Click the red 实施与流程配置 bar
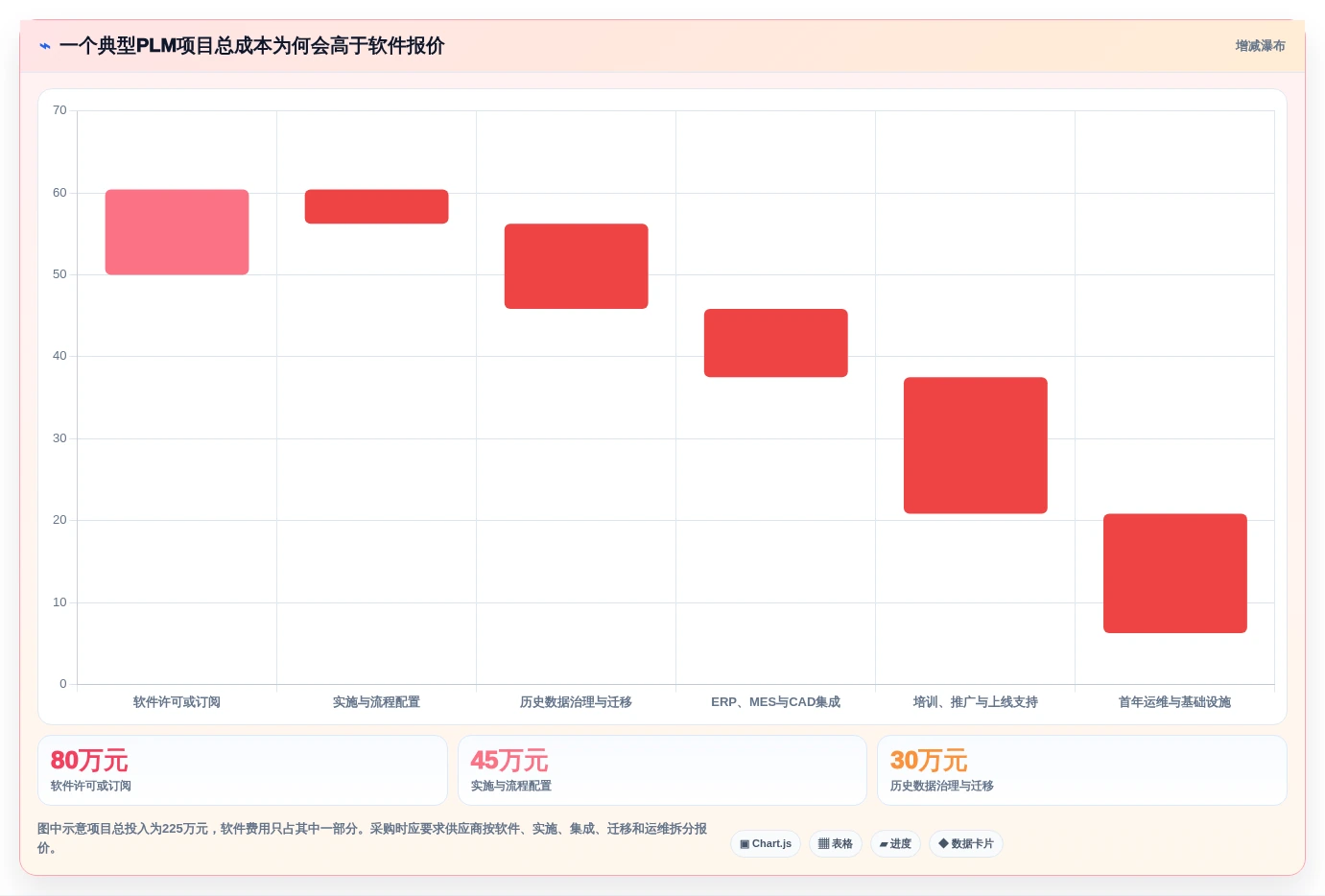1325x896 pixels. [x=376, y=206]
